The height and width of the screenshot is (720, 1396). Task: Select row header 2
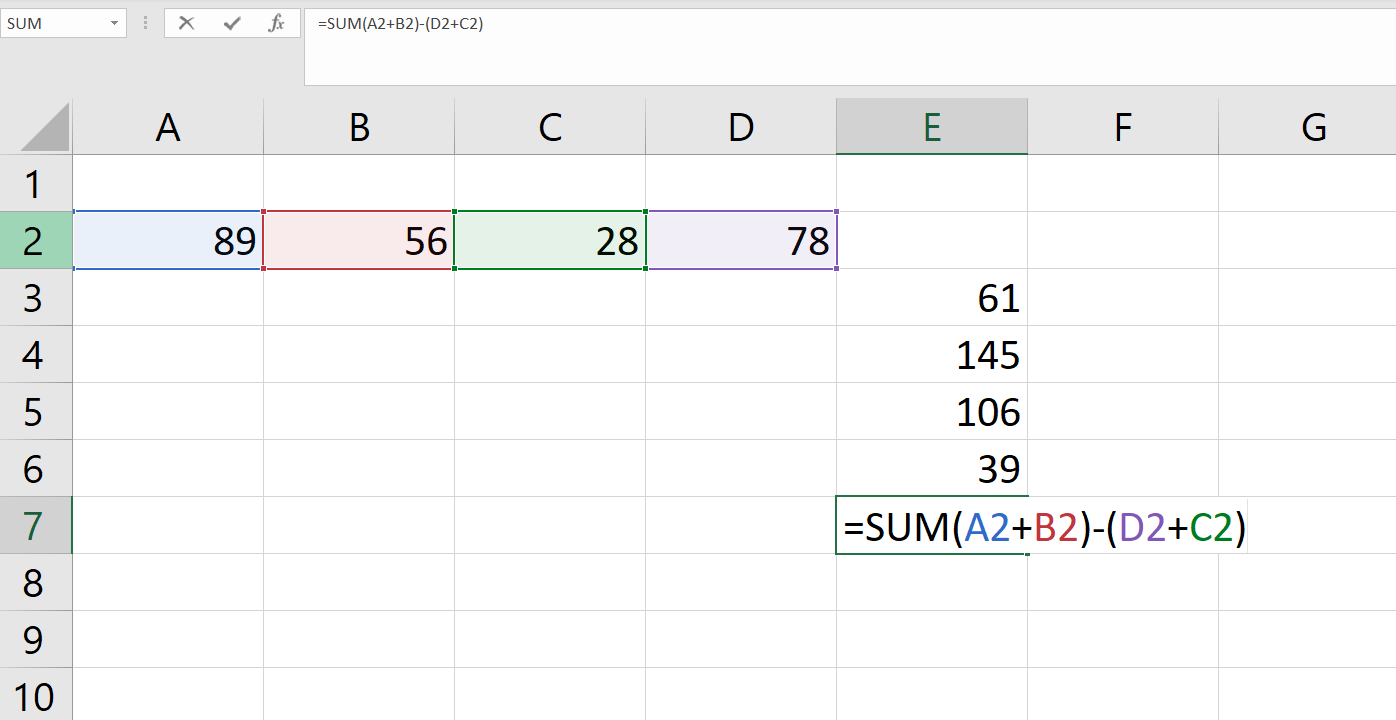[x=36, y=240]
